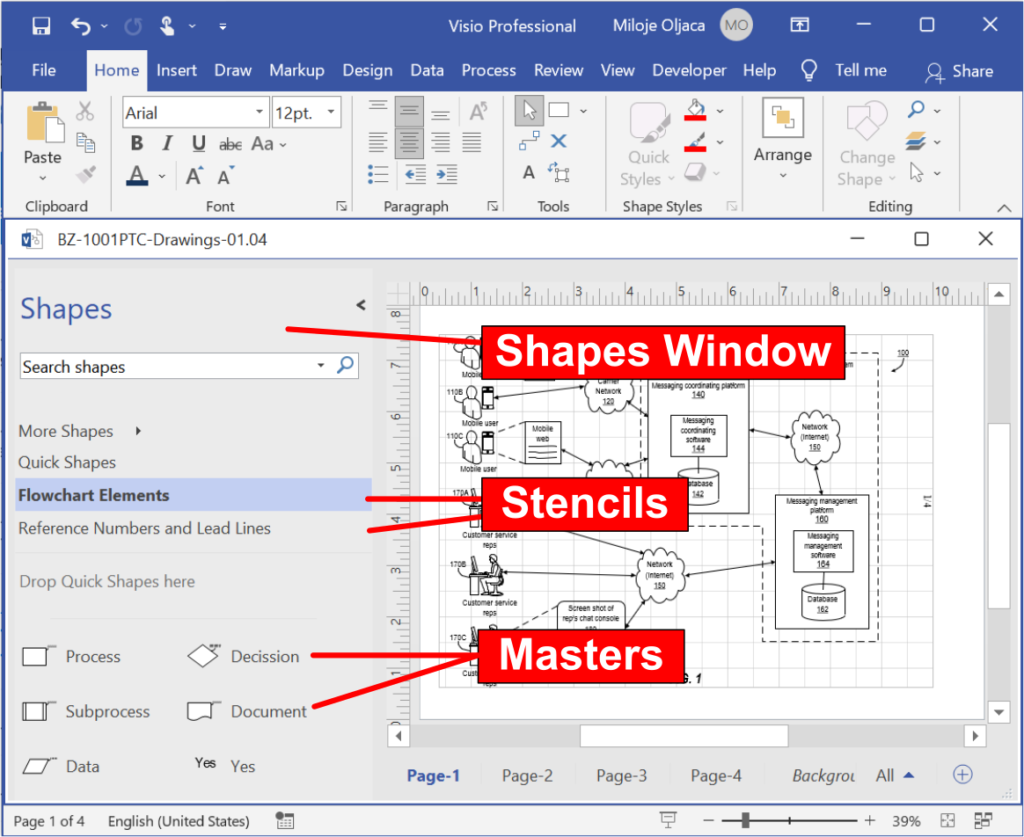The height and width of the screenshot is (837, 1024).
Task: Open the Arial font name dropdown
Action: (259, 111)
